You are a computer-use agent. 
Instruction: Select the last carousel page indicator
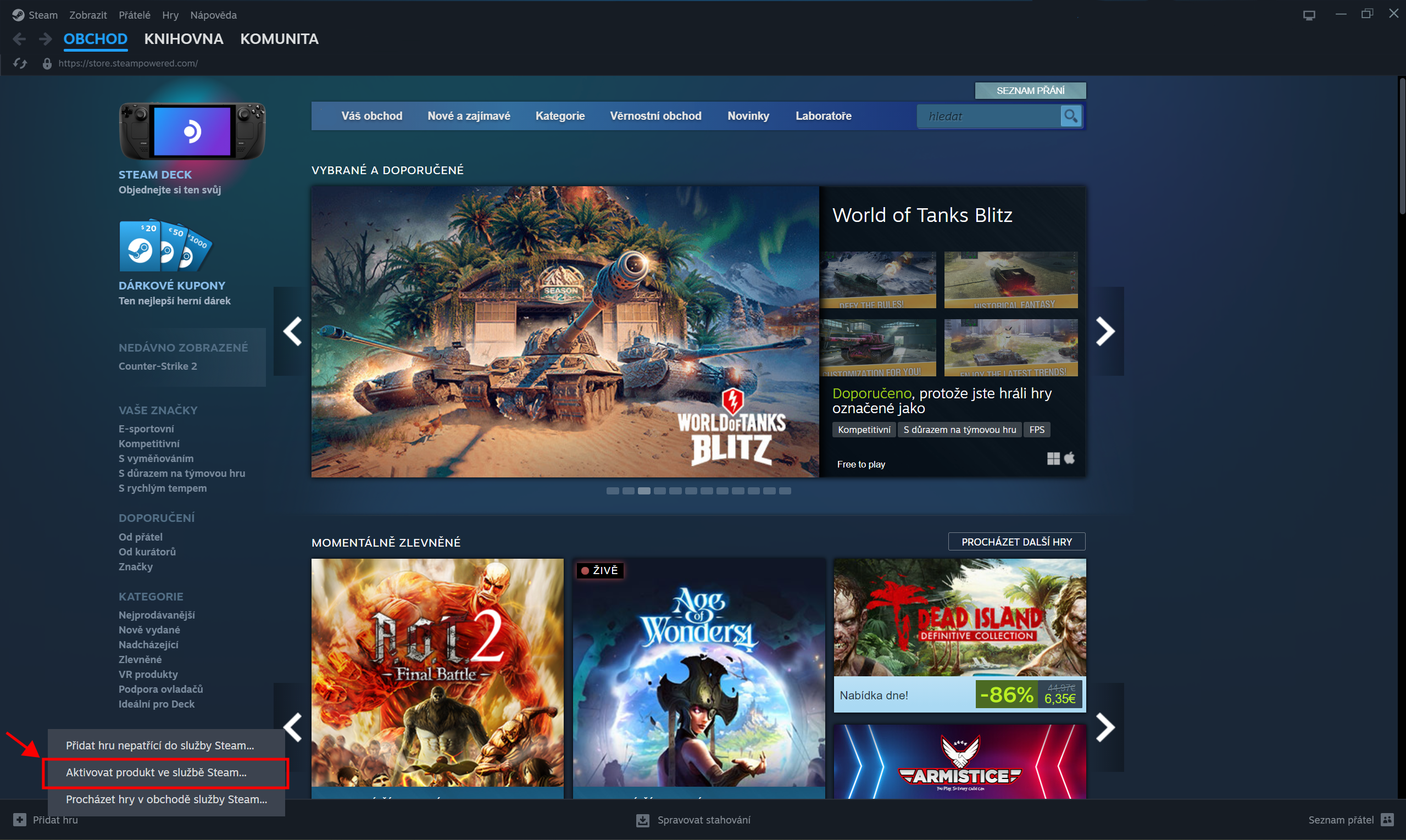pyautogui.click(x=785, y=491)
